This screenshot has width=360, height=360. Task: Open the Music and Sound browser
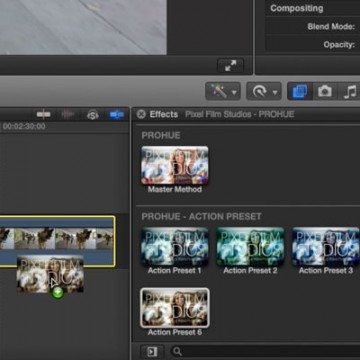[350, 91]
